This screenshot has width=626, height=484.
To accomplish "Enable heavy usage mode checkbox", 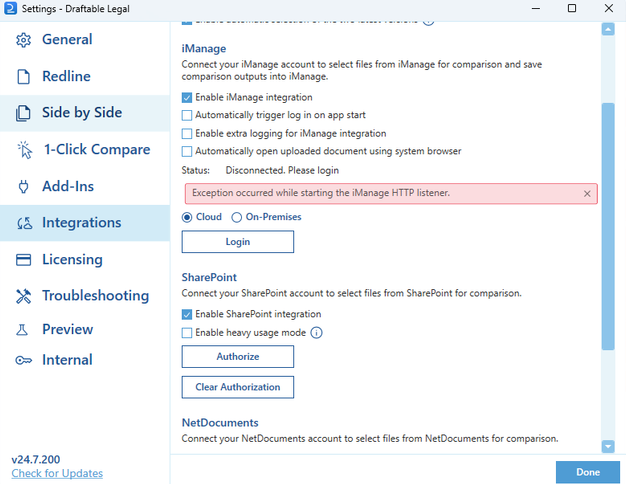I will point(186,333).
